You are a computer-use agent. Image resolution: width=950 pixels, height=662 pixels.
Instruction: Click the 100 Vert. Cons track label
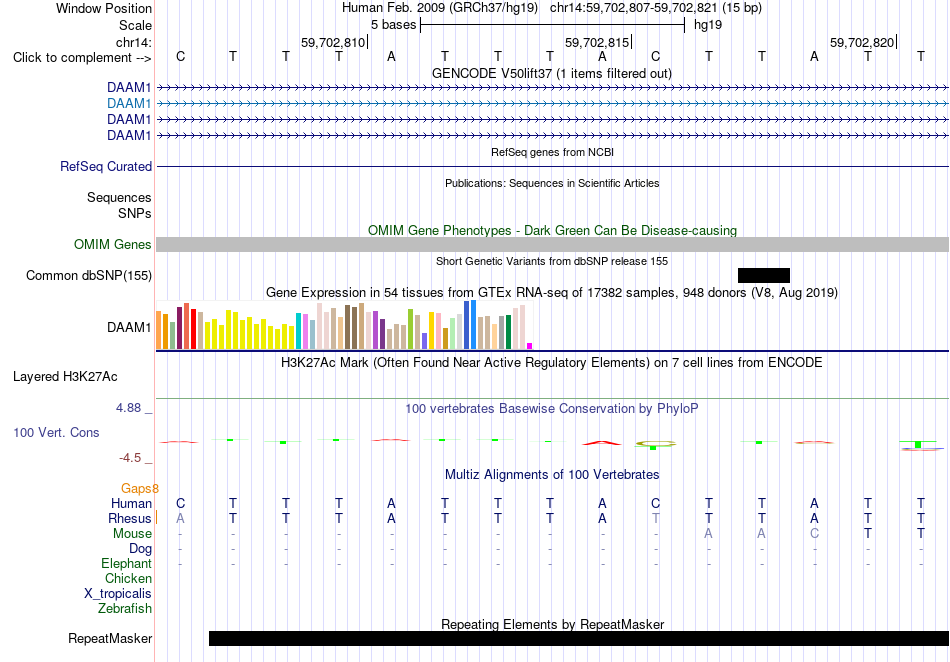(56, 432)
